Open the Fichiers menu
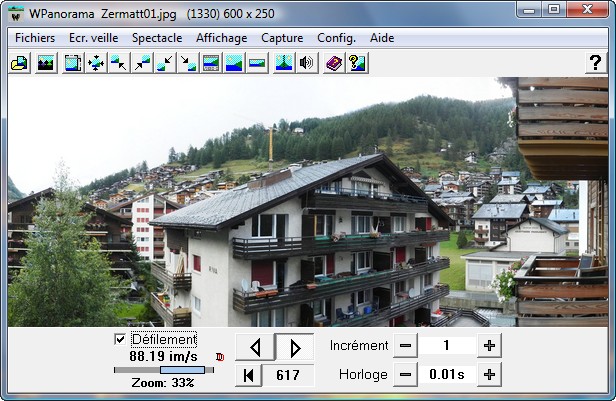The image size is (616, 401). 35,38
